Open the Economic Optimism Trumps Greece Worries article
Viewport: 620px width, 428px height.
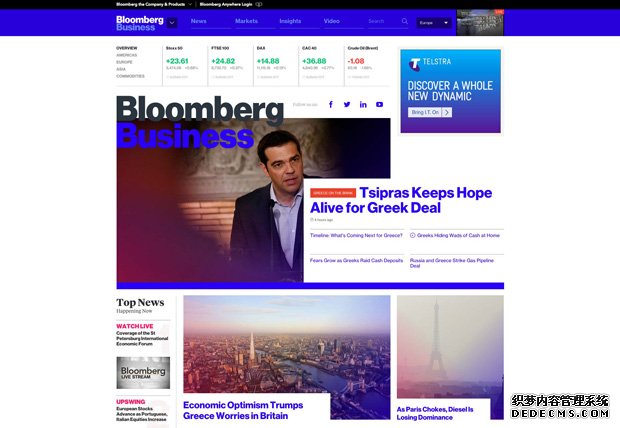click(x=243, y=410)
